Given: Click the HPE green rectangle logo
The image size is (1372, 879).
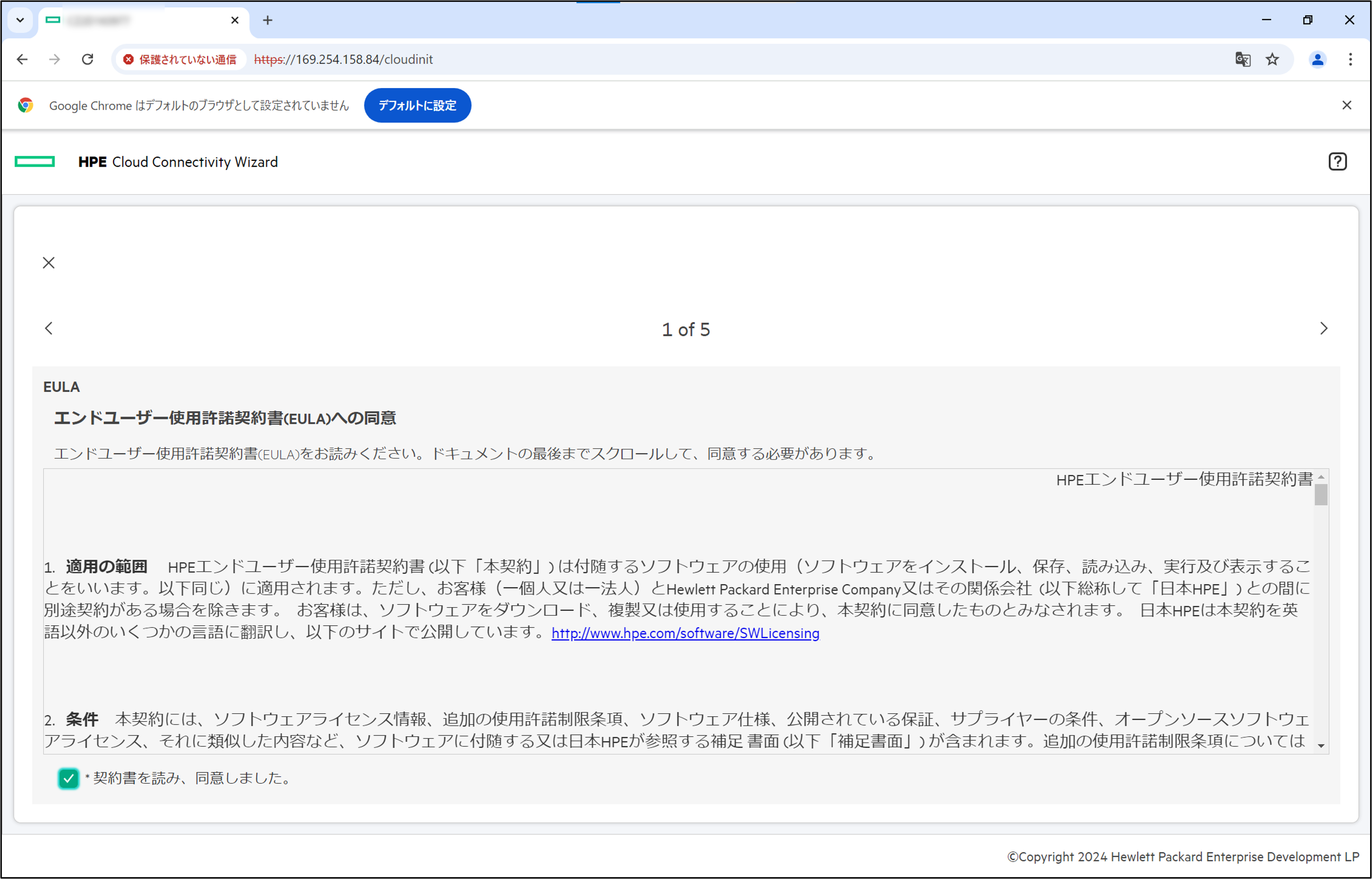Looking at the screenshot, I should click(x=35, y=162).
